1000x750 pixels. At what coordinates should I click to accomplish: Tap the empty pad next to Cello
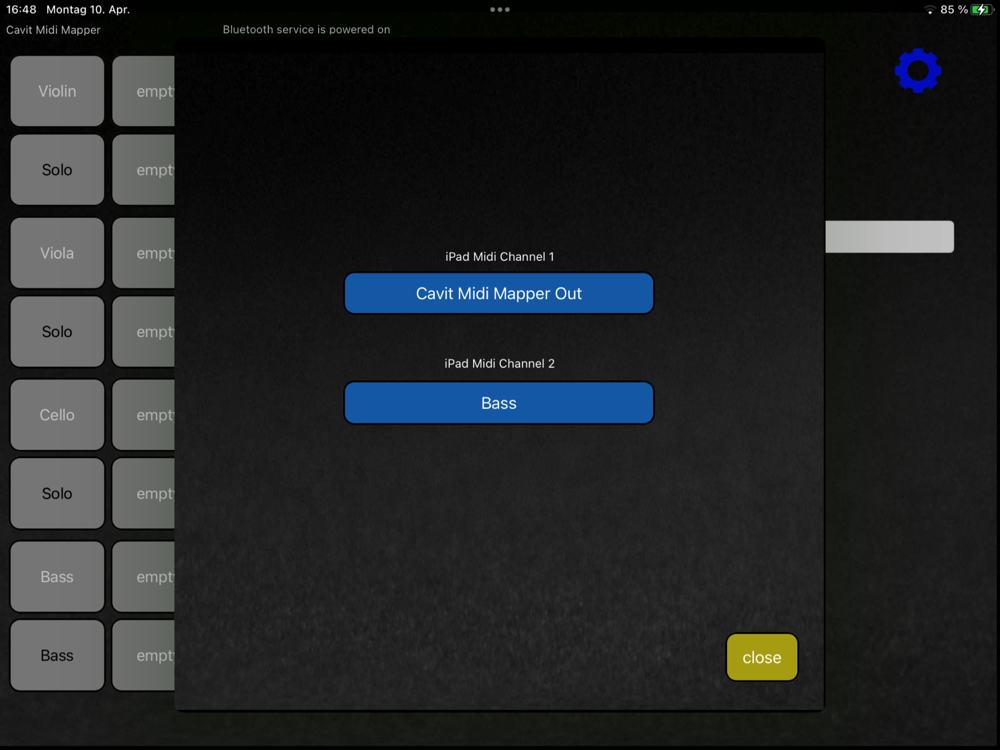tap(143, 415)
